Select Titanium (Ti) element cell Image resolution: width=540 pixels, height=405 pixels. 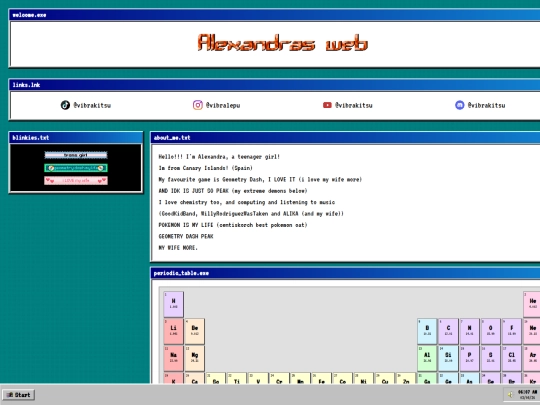tap(237, 378)
